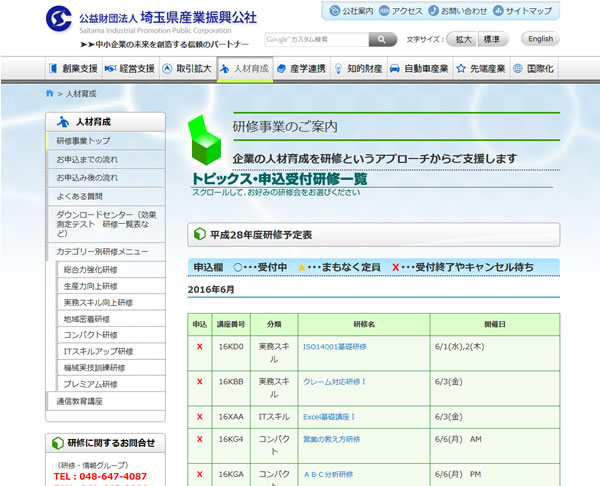Open the 自動車産業 navigation menu label

[x=426, y=69]
